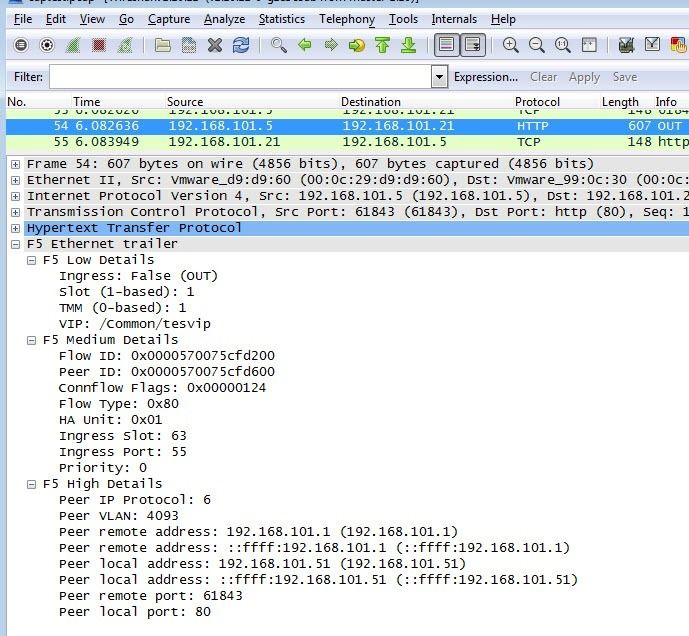Stop the running capture icon
This screenshot has width=689, height=636.
(99, 45)
